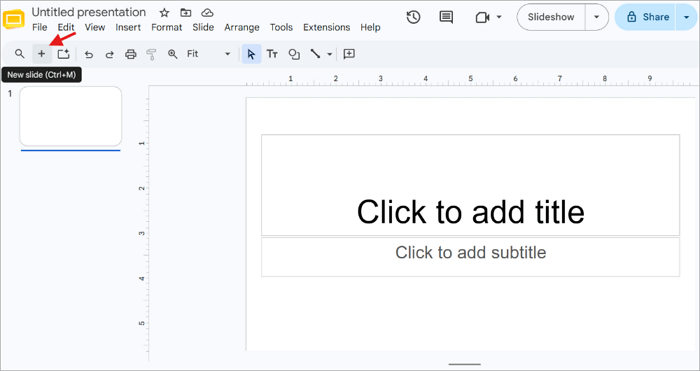The image size is (700, 371).
Task: Select slide 1 thumbnail in filmstrip
Action: [71, 116]
